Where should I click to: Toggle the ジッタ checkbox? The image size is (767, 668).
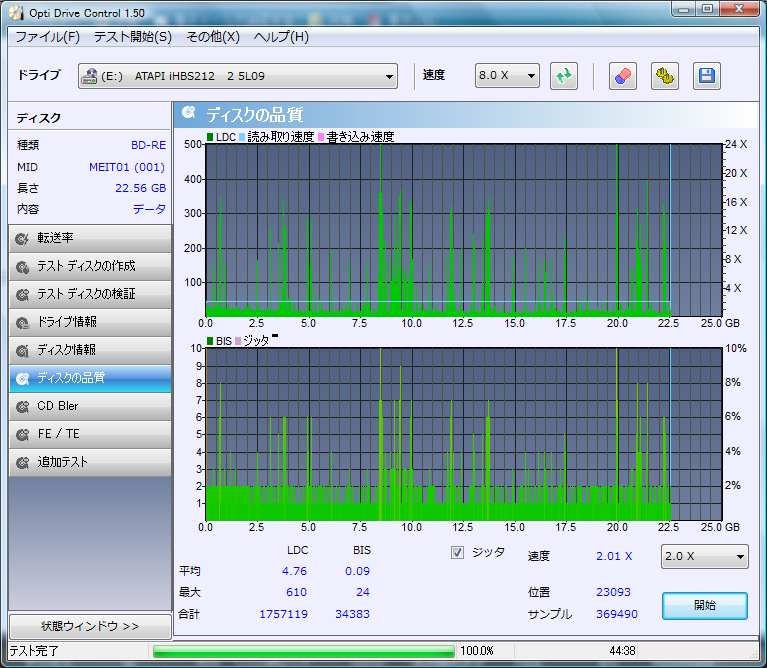point(458,552)
